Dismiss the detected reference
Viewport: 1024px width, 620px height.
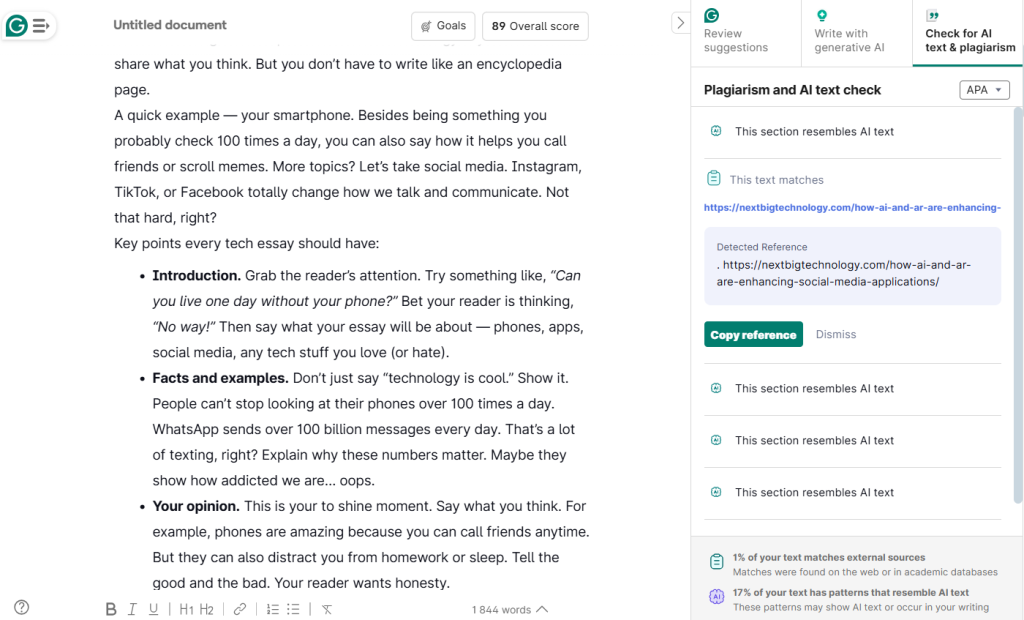[x=835, y=334]
